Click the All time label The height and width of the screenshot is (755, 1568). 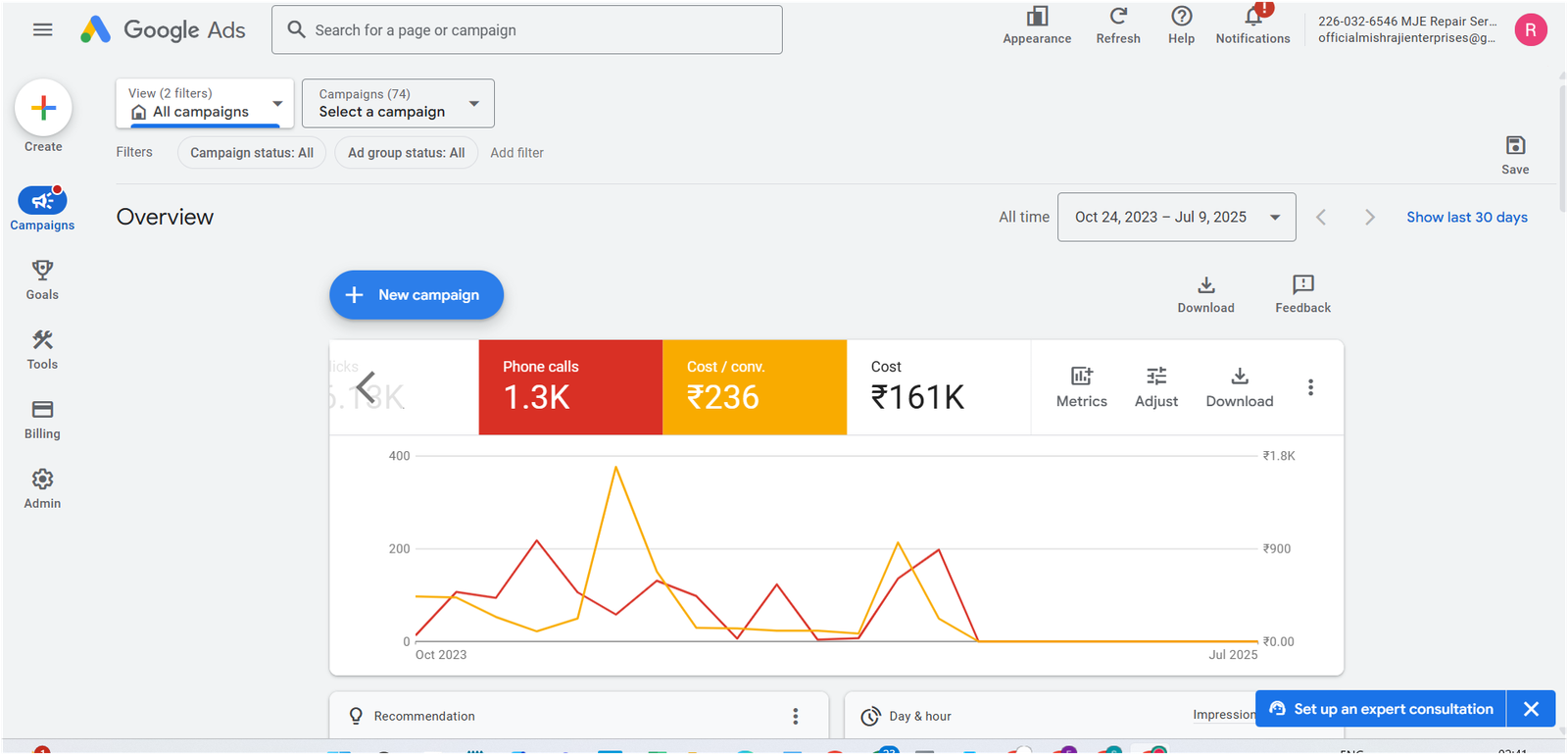(1024, 217)
